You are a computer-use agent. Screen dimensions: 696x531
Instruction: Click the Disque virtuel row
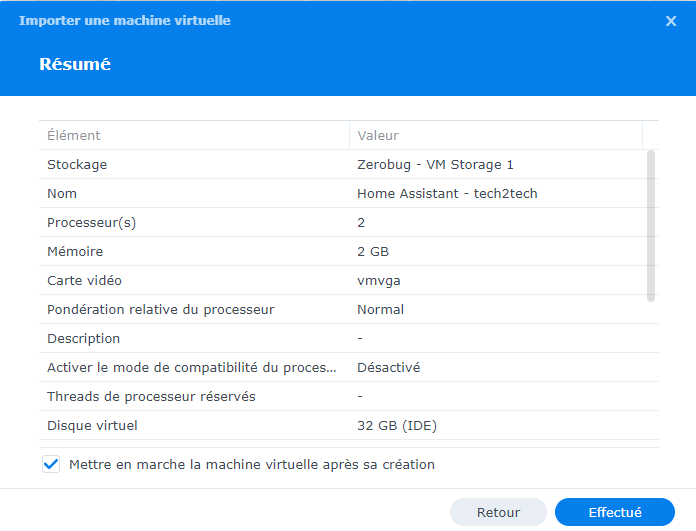click(349, 425)
